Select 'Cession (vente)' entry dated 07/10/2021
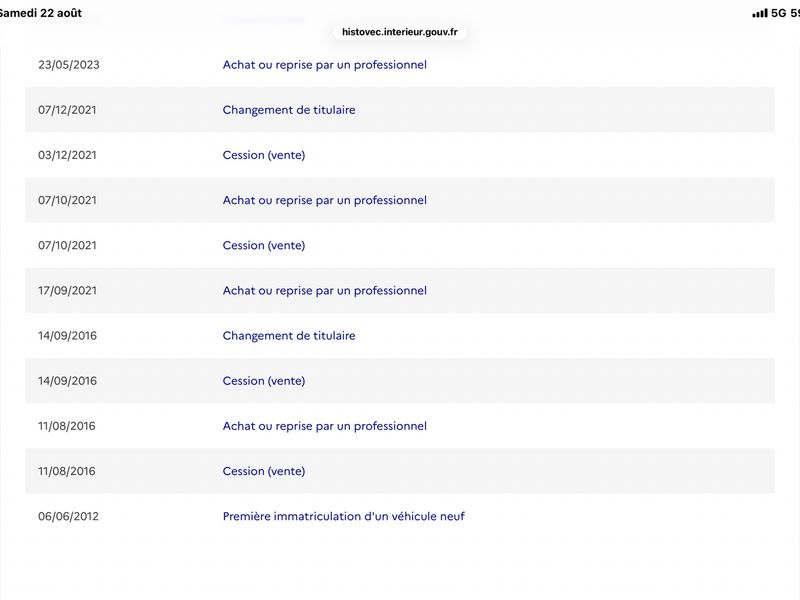The image size is (800, 600). pyautogui.click(x=264, y=245)
